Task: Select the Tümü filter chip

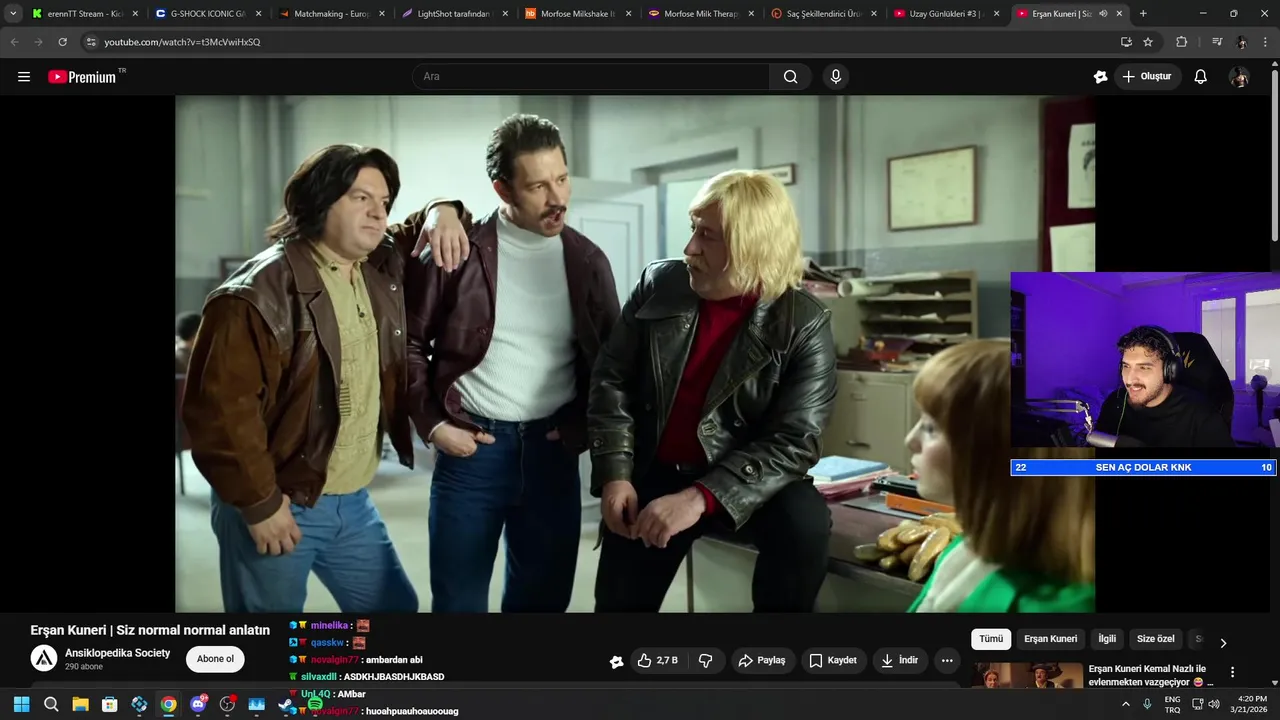Action: (991, 639)
